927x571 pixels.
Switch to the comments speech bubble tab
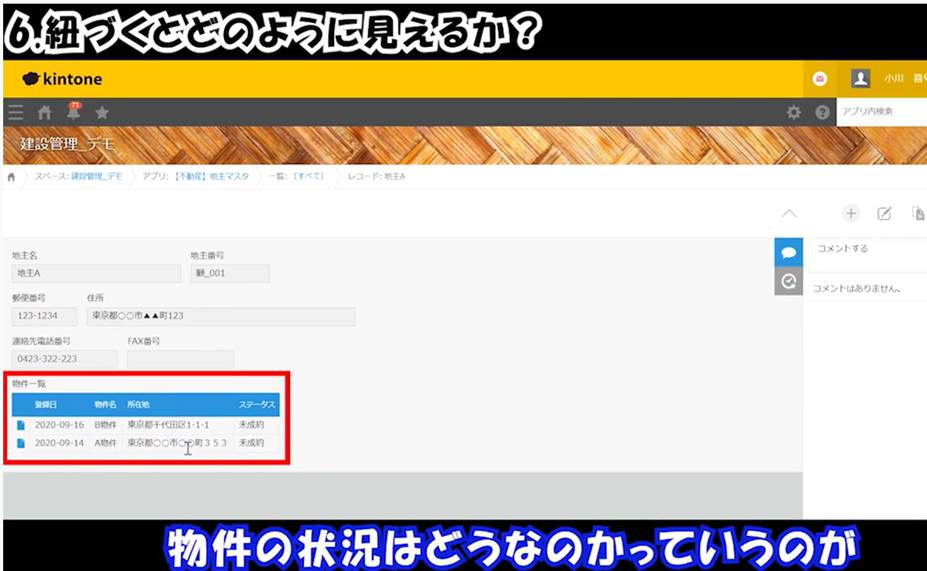789,252
